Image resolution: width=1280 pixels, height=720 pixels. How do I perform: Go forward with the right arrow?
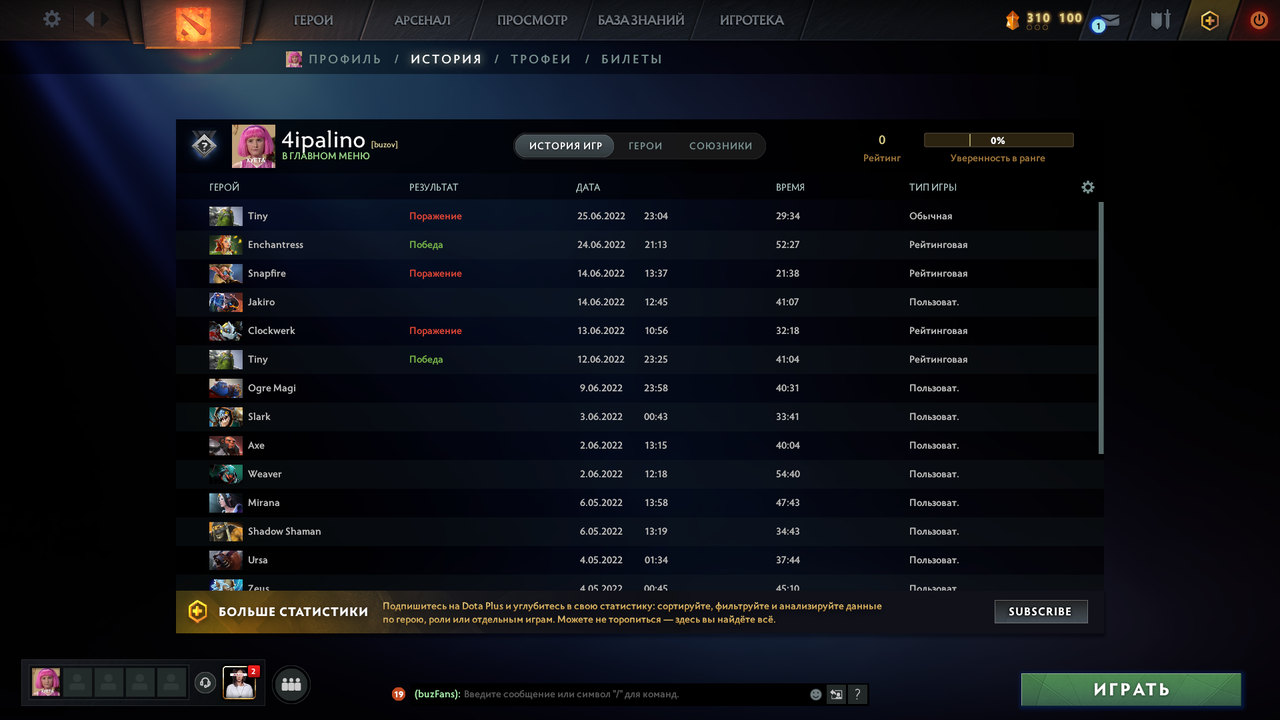(x=106, y=19)
